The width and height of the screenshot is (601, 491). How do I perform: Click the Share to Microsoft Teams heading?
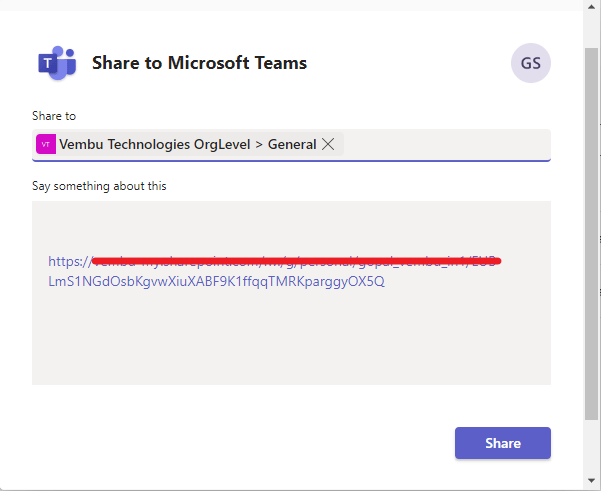[199, 63]
